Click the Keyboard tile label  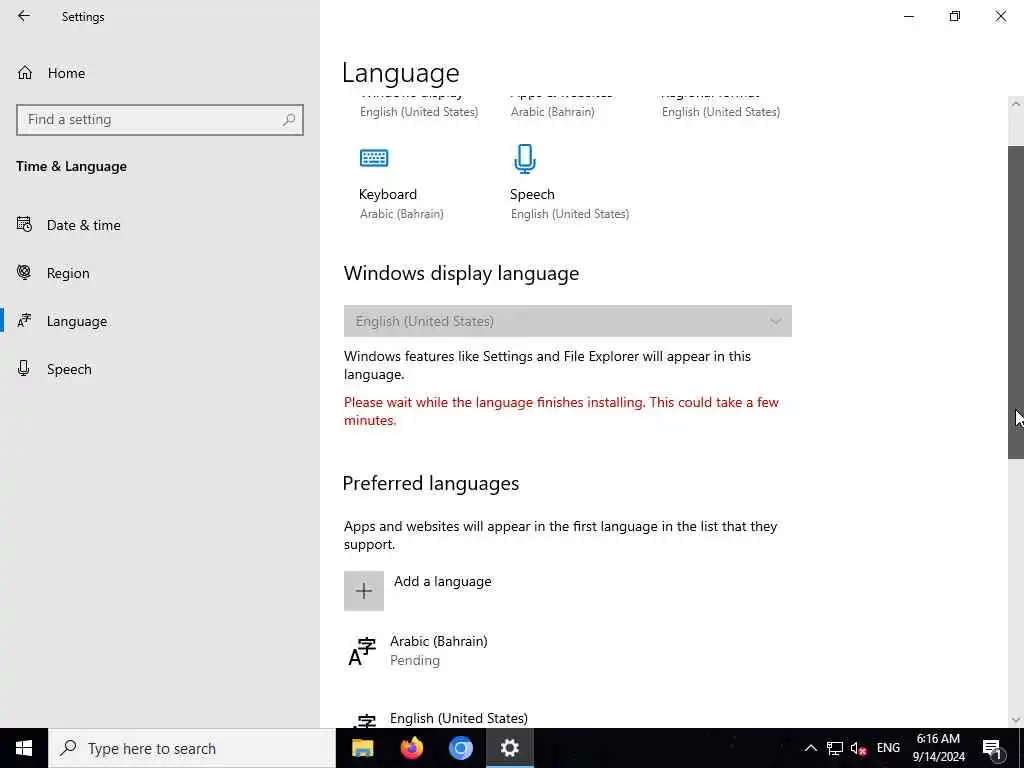(x=388, y=195)
